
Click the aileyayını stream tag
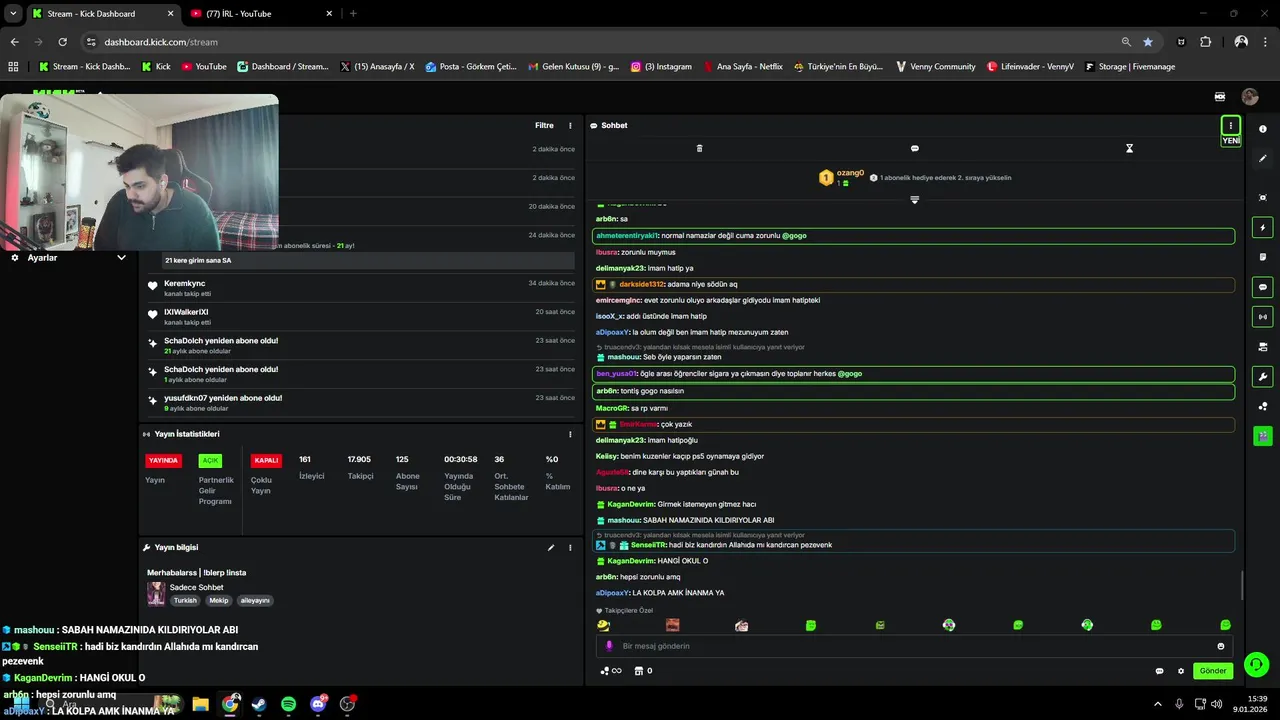[x=255, y=601]
